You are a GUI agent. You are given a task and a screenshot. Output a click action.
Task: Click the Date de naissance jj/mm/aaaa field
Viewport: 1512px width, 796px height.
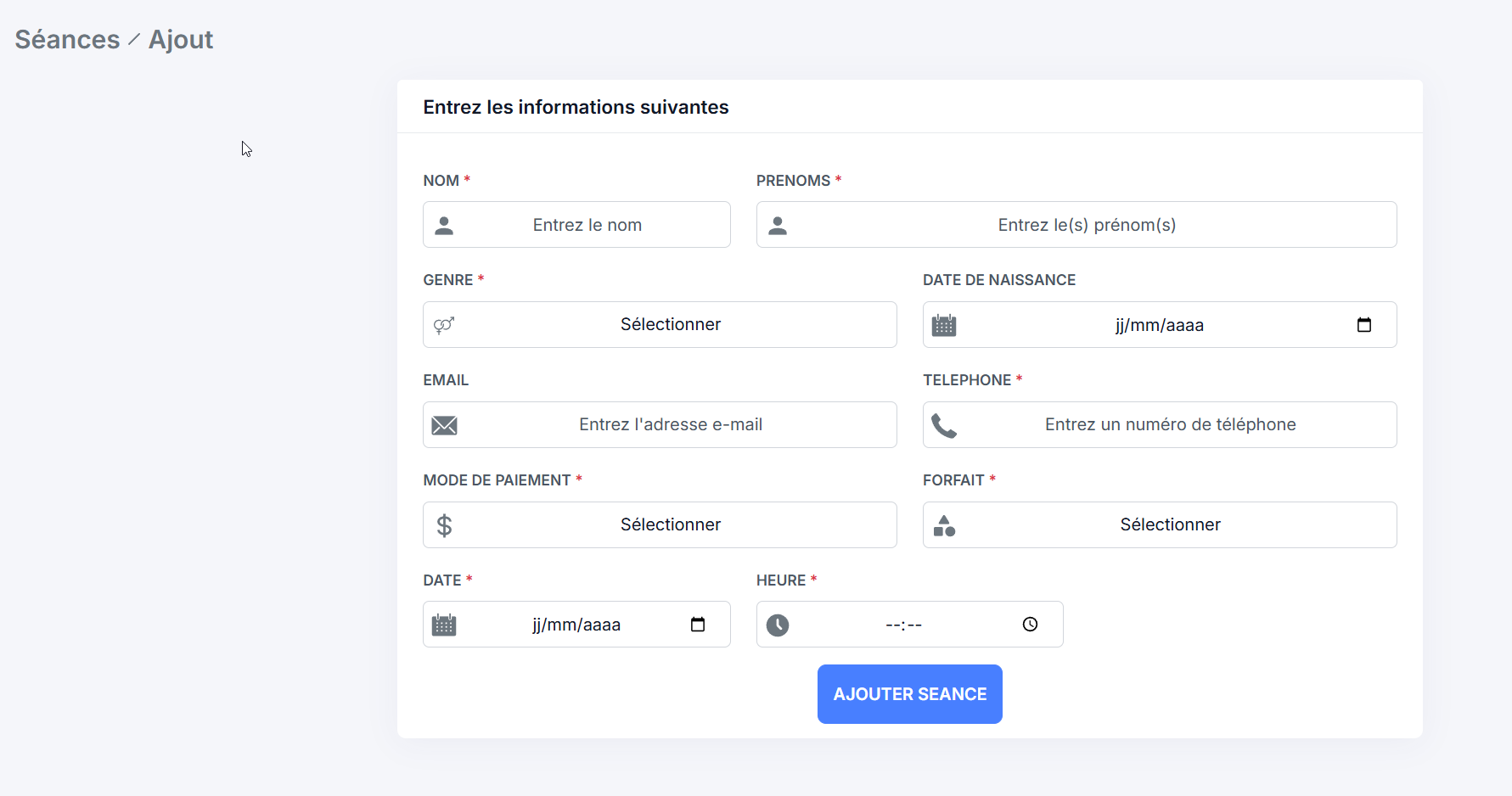pyautogui.click(x=1160, y=324)
